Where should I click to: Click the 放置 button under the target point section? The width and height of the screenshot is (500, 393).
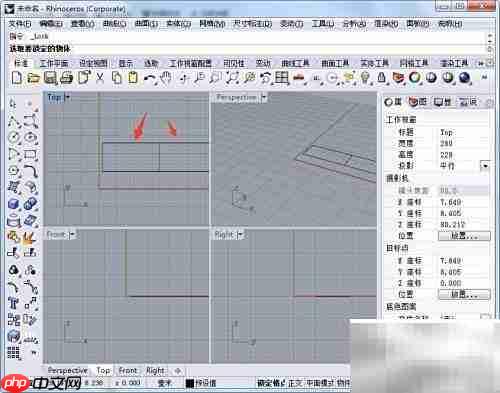coord(464,294)
